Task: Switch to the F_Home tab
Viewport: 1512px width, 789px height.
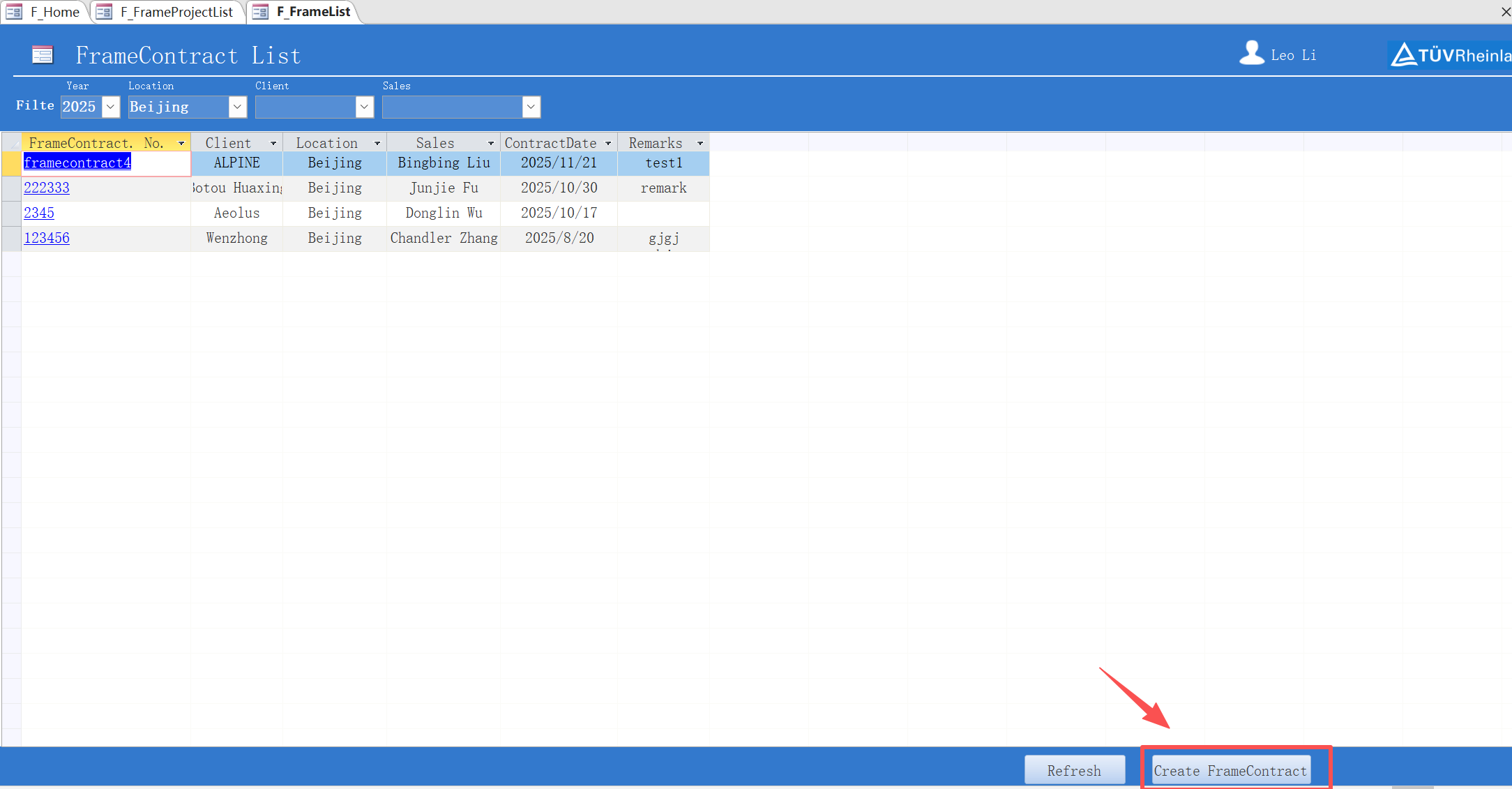Action: pyautogui.click(x=54, y=12)
